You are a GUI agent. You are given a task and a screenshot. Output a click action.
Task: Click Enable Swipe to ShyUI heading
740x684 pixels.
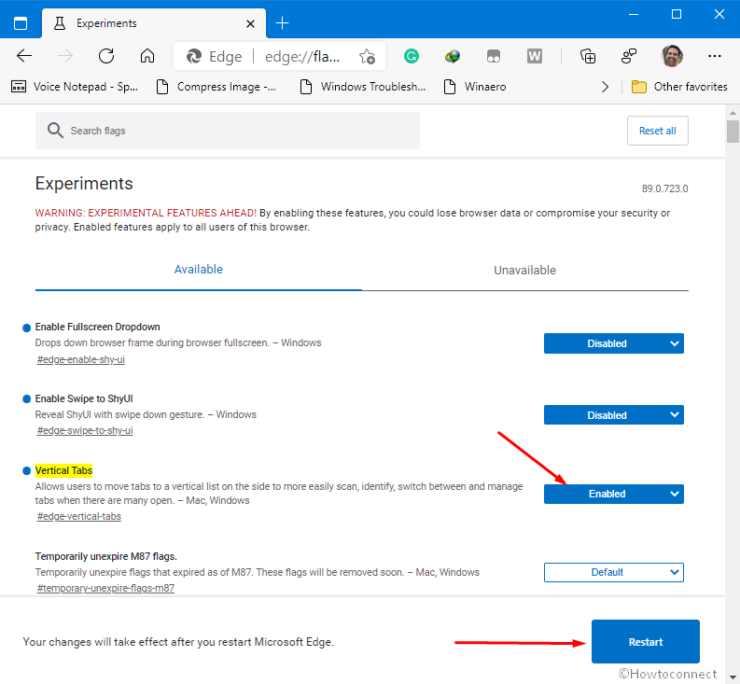pyautogui.click(x=84, y=399)
